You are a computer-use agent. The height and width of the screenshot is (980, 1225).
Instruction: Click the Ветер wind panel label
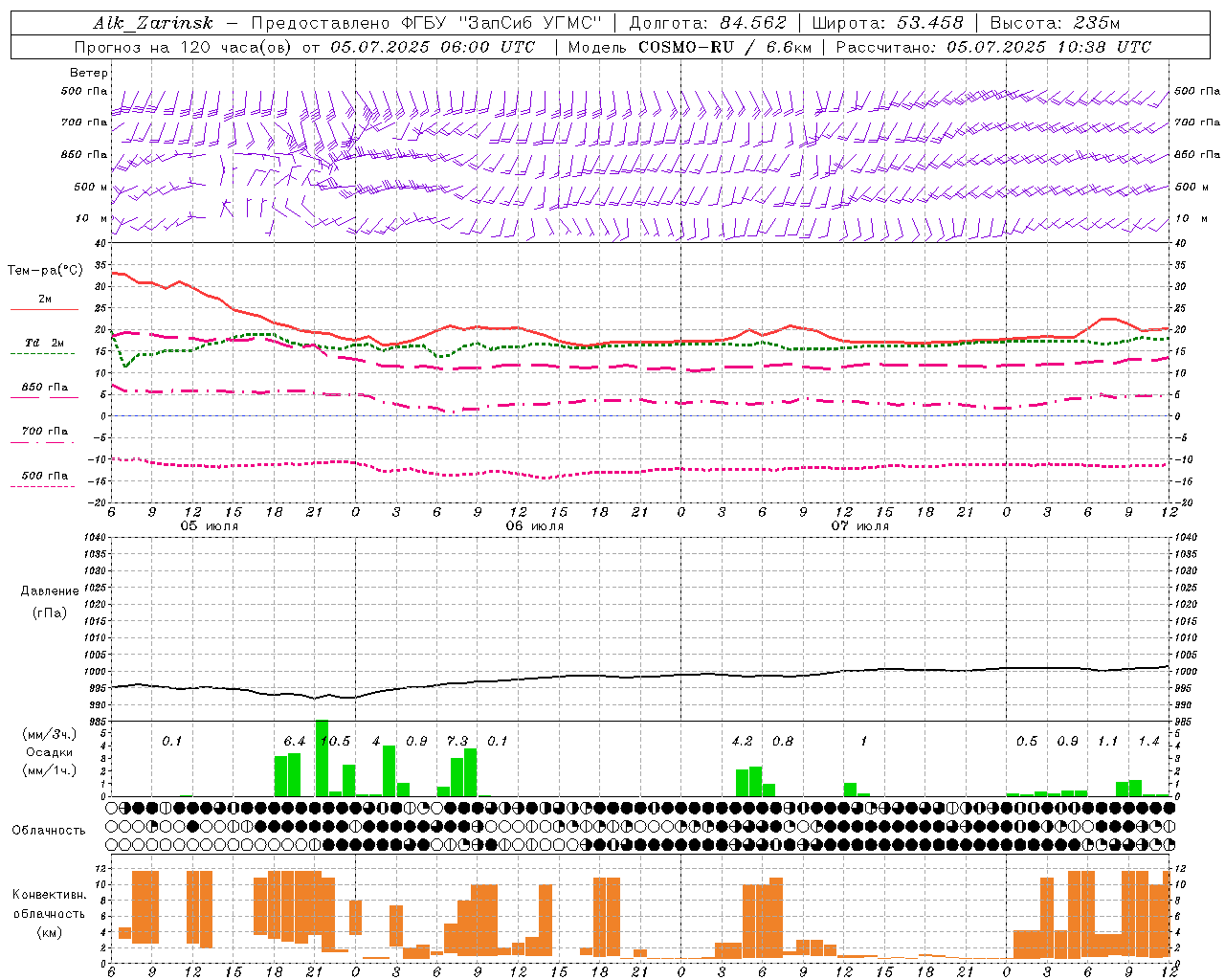[89, 73]
